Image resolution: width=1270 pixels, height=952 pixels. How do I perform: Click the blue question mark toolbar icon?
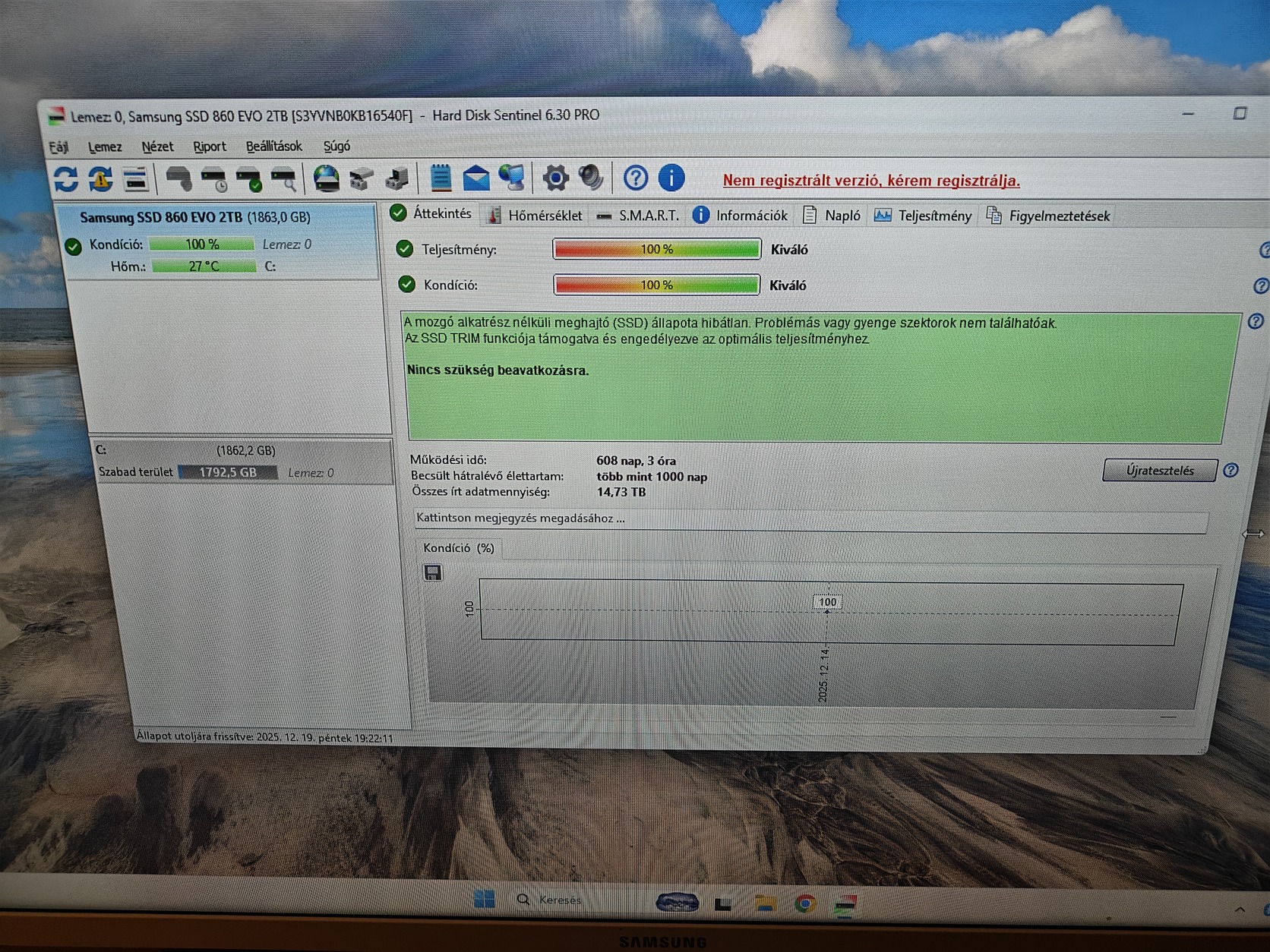point(636,178)
